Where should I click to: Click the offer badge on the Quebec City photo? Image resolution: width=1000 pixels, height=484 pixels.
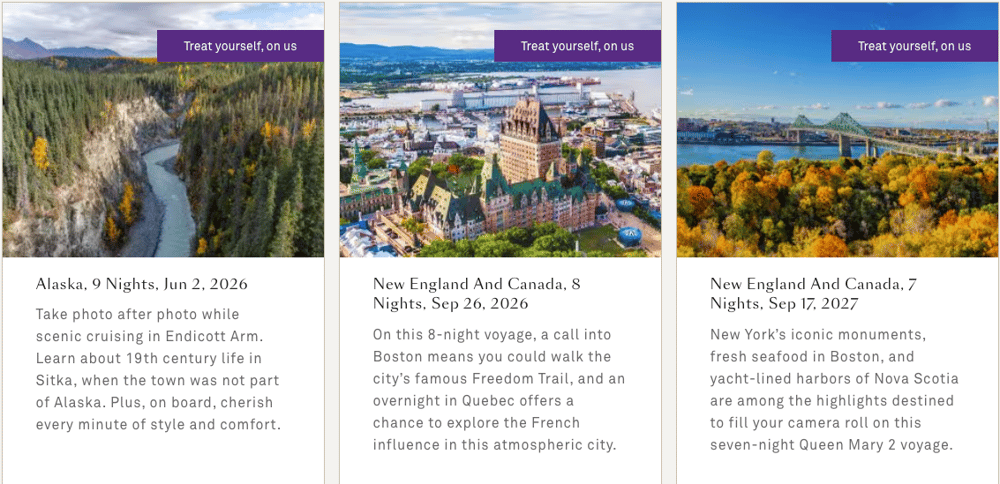click(x=577, y=46)
